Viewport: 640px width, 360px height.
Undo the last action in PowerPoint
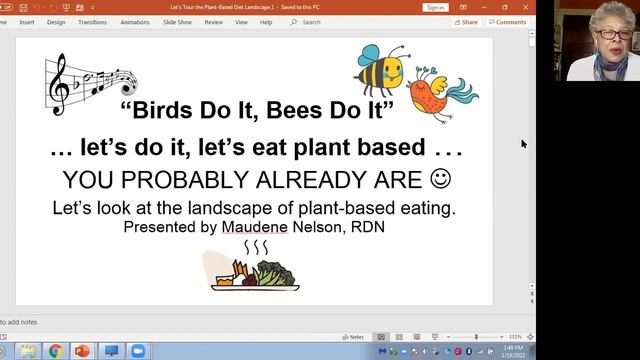click(36, 7)
